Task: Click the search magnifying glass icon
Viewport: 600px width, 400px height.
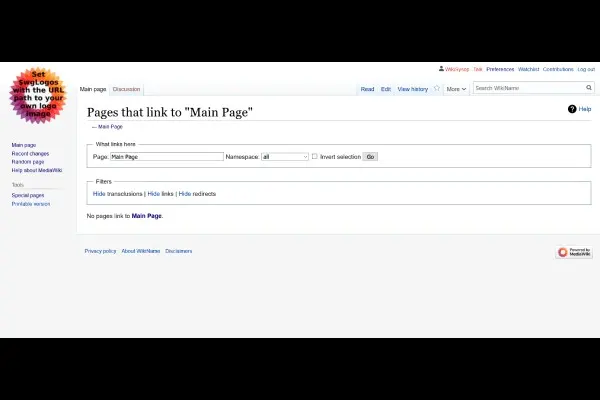Action: click(589, 88)
